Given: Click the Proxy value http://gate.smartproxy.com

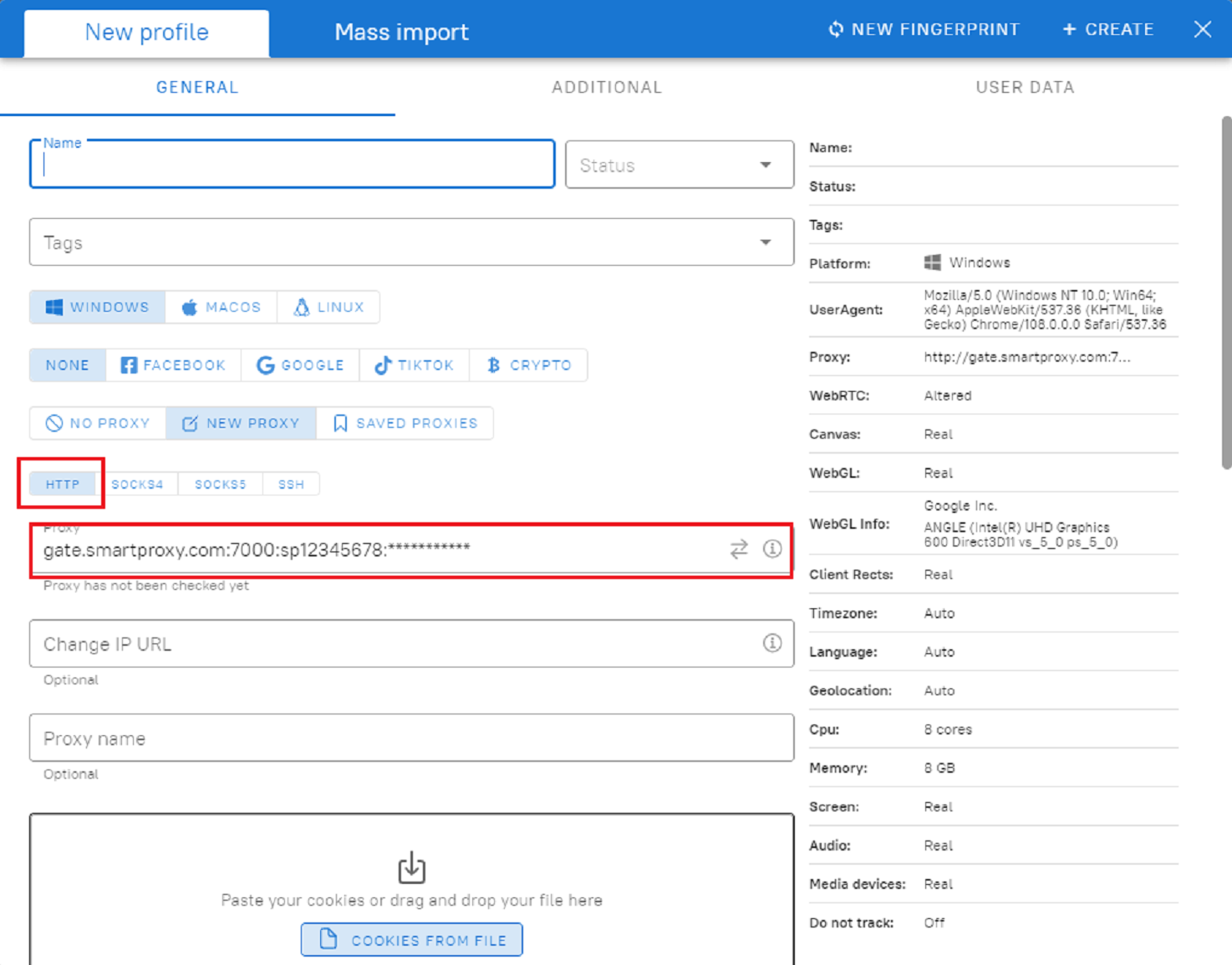Looking at the screenshot, I should click(1027, 357).
